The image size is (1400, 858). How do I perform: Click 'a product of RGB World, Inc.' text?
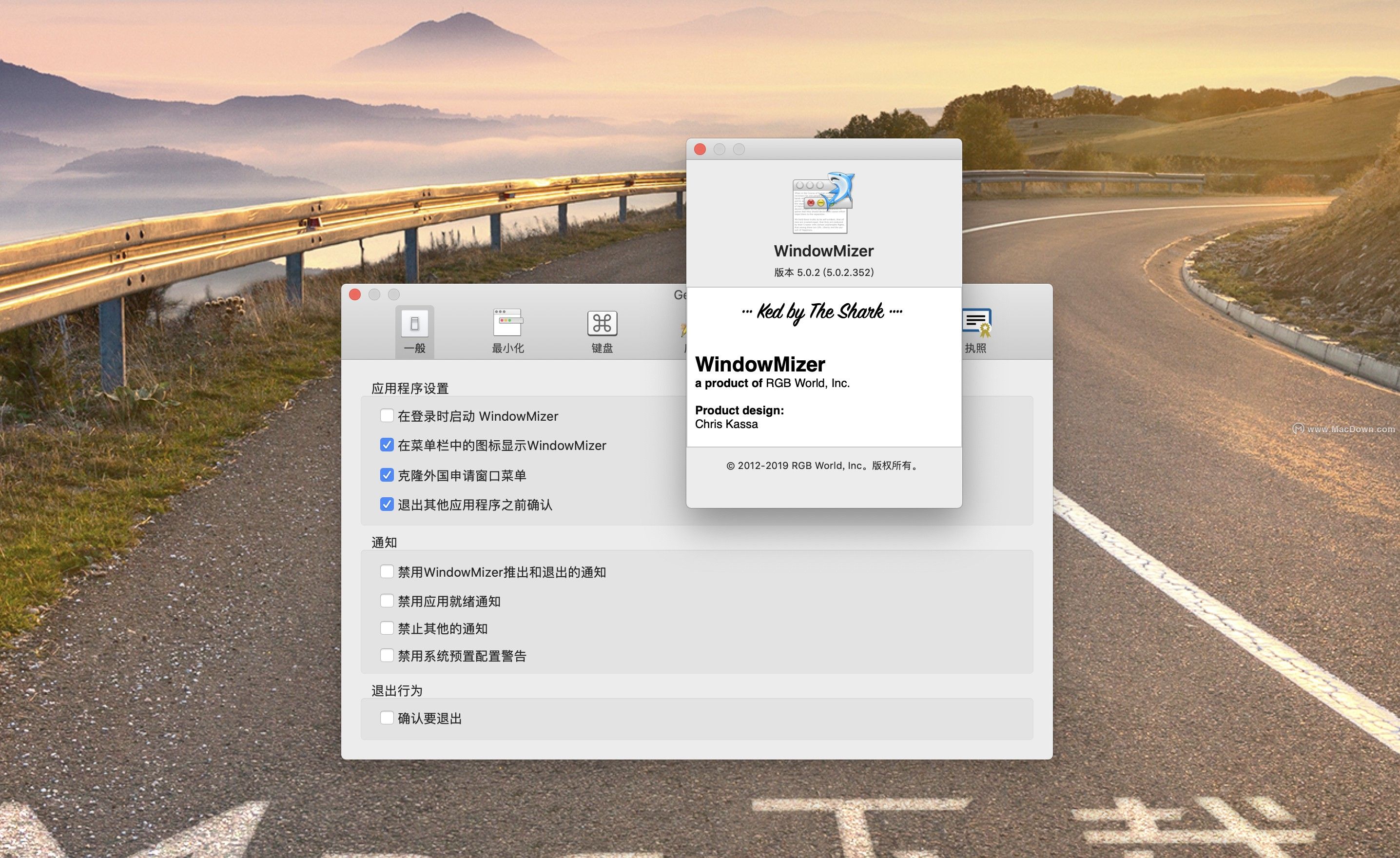point(772,383)
